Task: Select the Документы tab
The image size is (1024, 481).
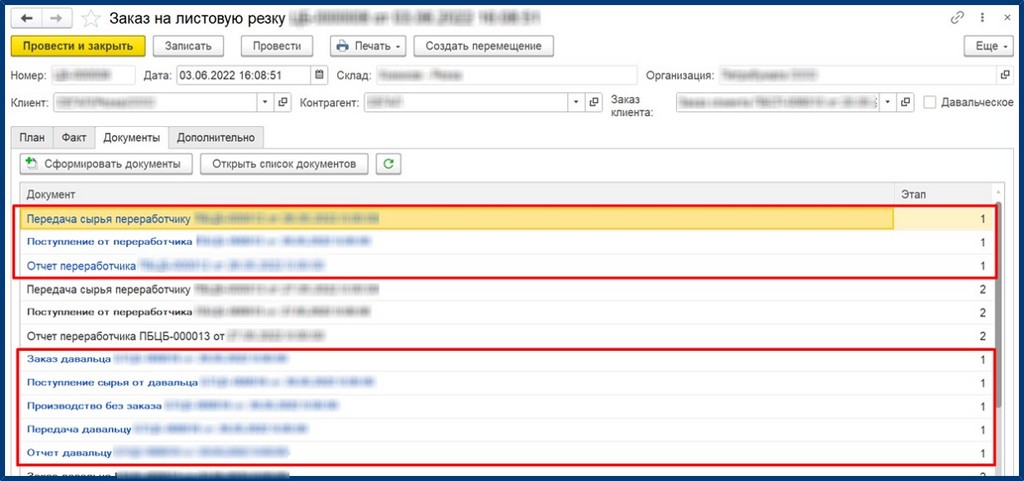Action: tap(132, 138)
